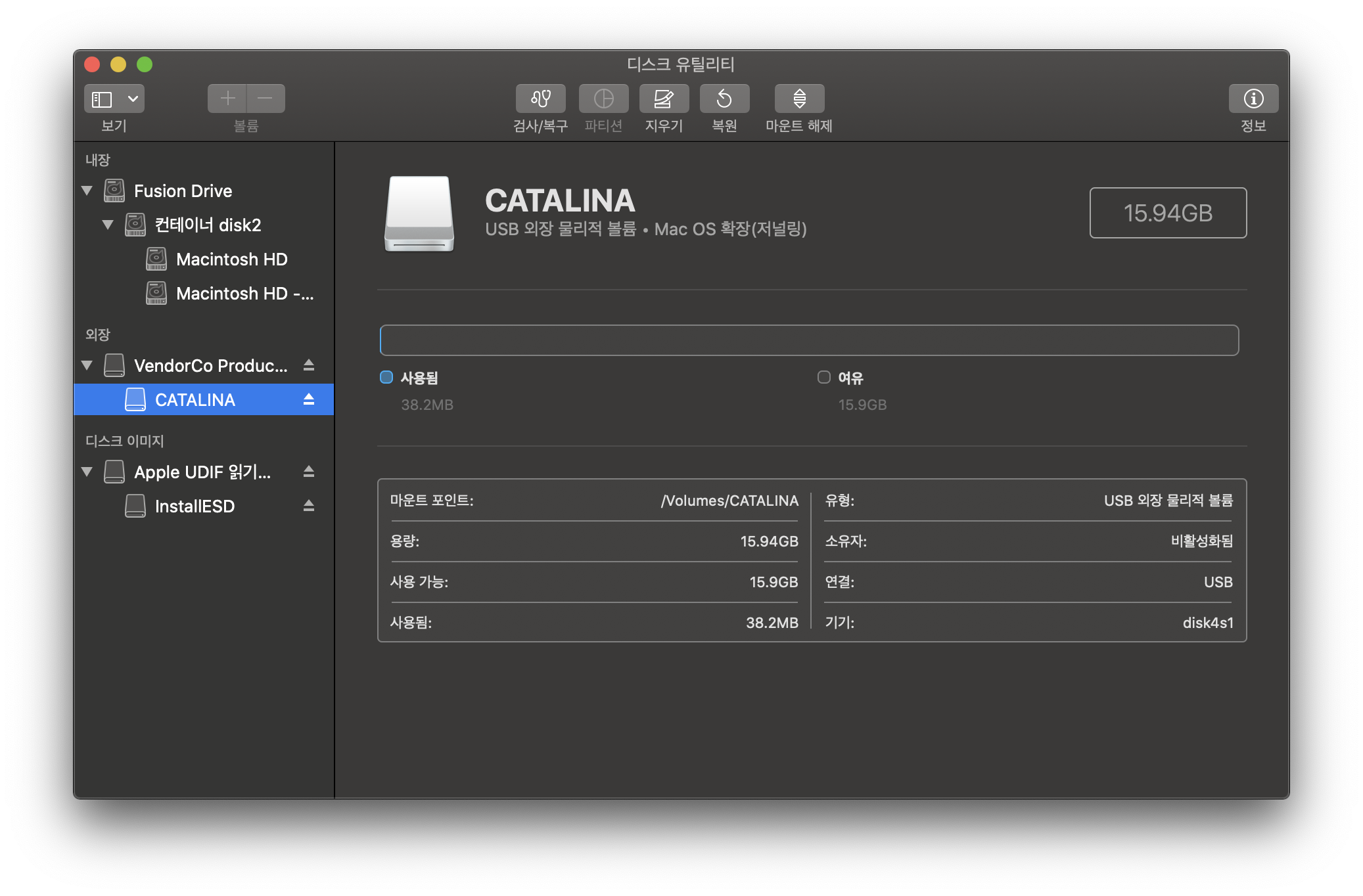The width and height of the screenshot is (1363, 896).
Task: Select 컨테이너 disk2 in the sidebar
Action: coord(204,225)
